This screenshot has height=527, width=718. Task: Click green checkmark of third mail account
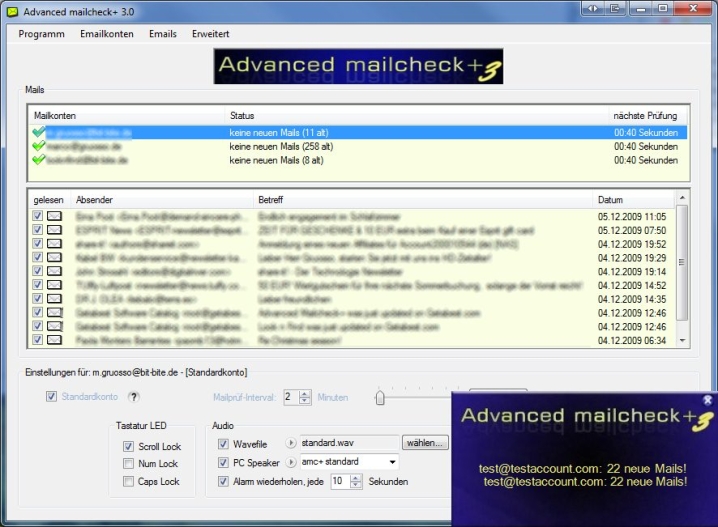38,160
